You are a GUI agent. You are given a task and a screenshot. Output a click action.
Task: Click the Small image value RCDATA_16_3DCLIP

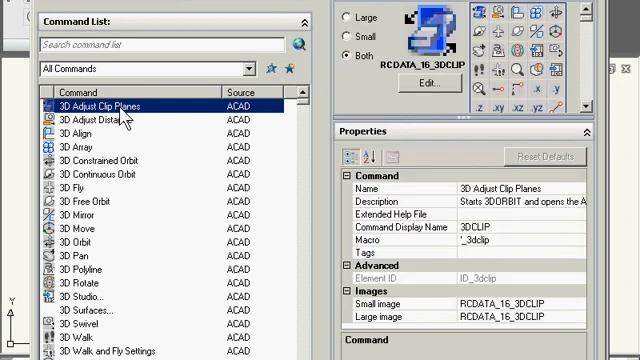[522, 304]
